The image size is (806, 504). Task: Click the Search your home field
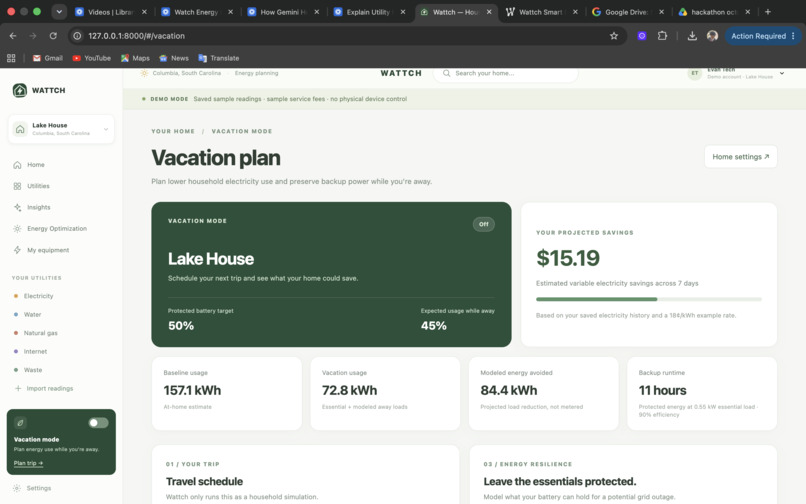(x=506, y=74)
